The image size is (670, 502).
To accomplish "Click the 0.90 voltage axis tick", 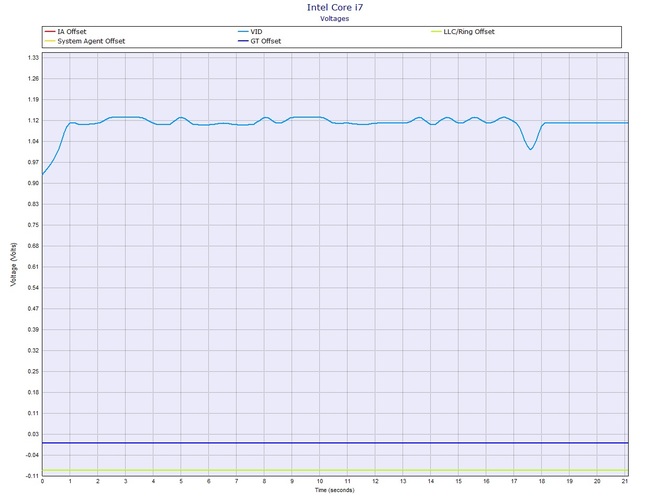I will 34,183.
